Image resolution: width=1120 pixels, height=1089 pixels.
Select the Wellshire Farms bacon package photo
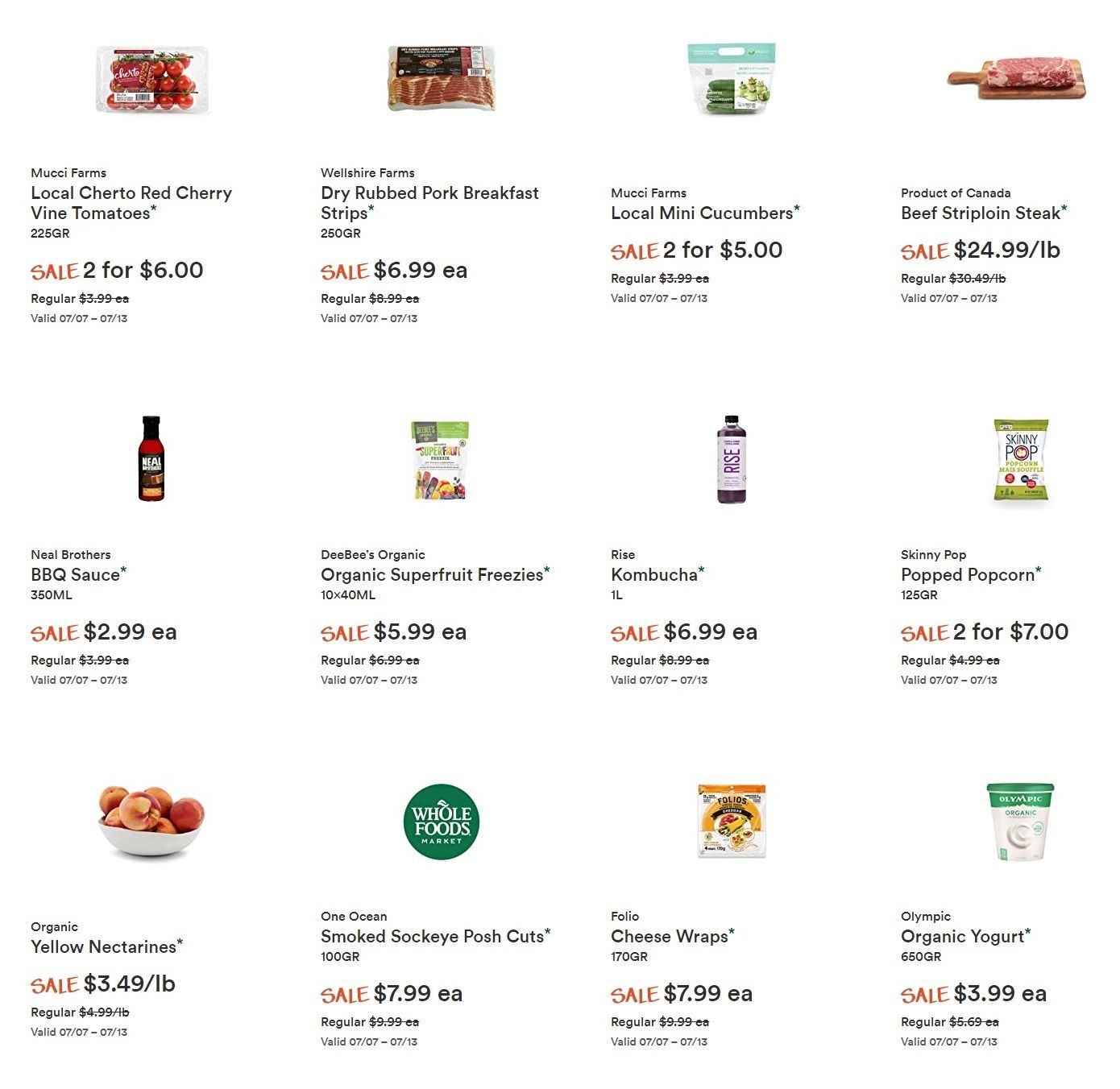pos(441,78)
